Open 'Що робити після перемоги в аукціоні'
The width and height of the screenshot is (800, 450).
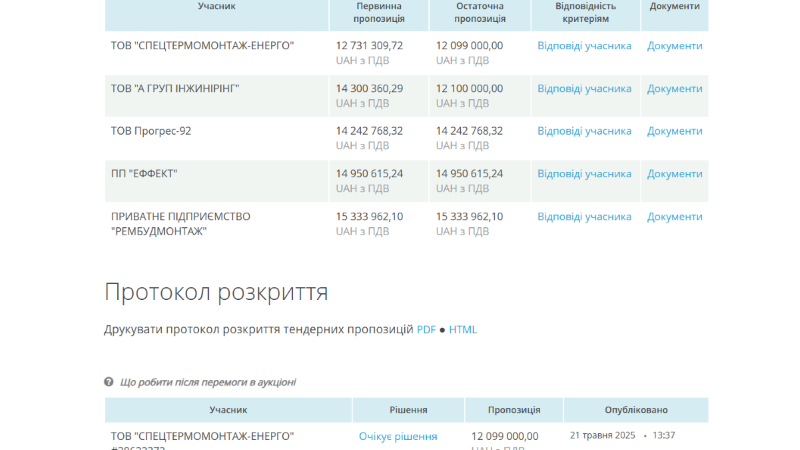tap(208, 382)
